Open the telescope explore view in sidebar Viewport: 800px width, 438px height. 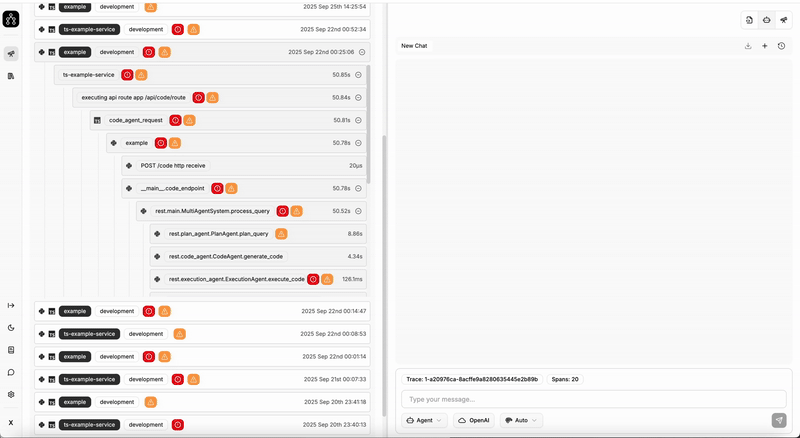click(x=11, y=54)
